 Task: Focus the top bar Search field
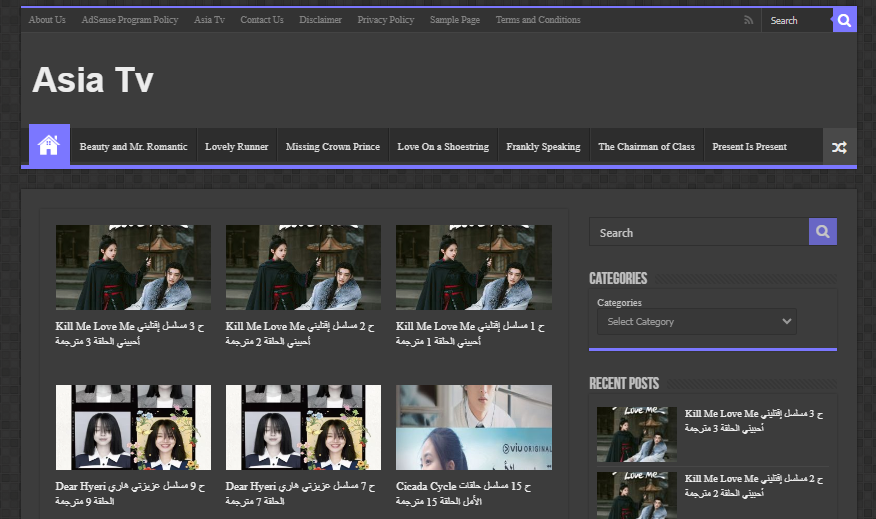point(797,21)
